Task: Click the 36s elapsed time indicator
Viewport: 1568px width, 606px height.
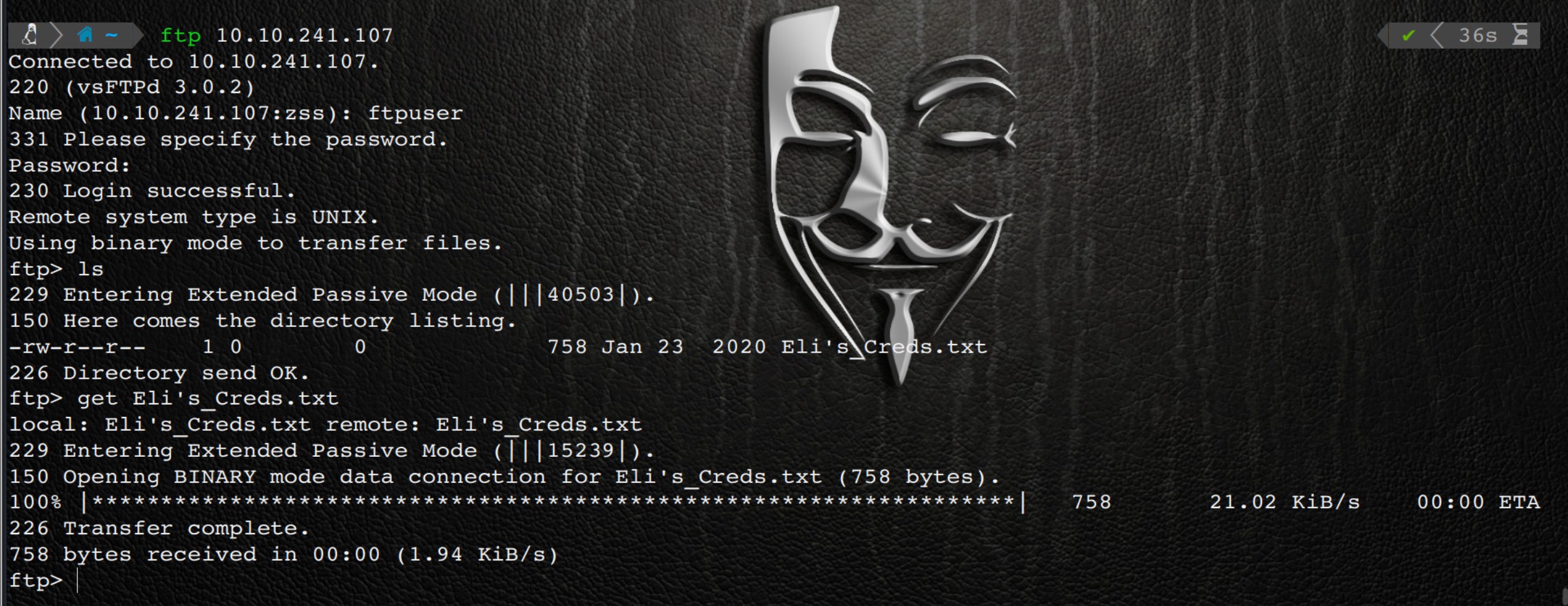Action: pyautogui.click(x=1478, y=36)
